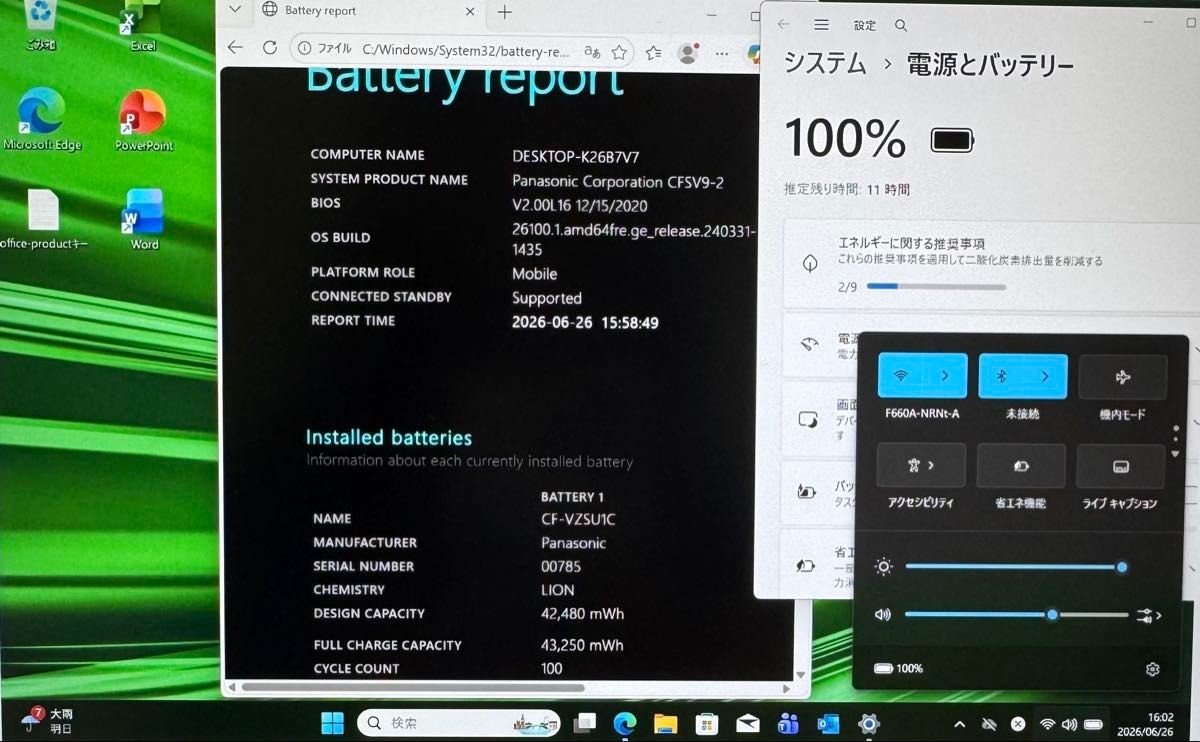The width and height of the screenshot is (1200, 742).
Task: Refresh the Battery report page
Action: click(x=269, y=48)
